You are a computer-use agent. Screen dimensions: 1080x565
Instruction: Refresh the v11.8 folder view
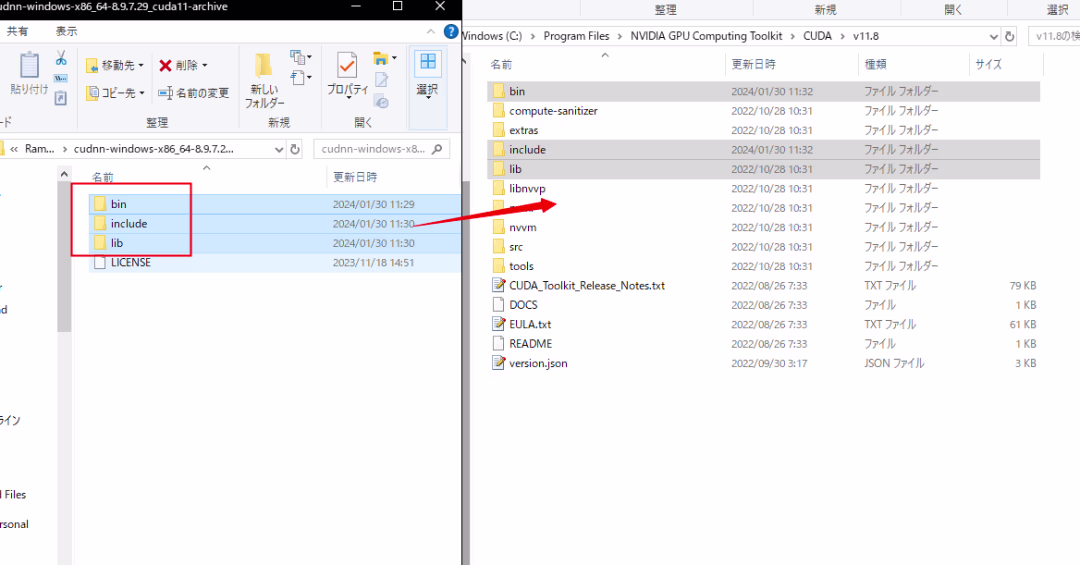point(1010,37)
